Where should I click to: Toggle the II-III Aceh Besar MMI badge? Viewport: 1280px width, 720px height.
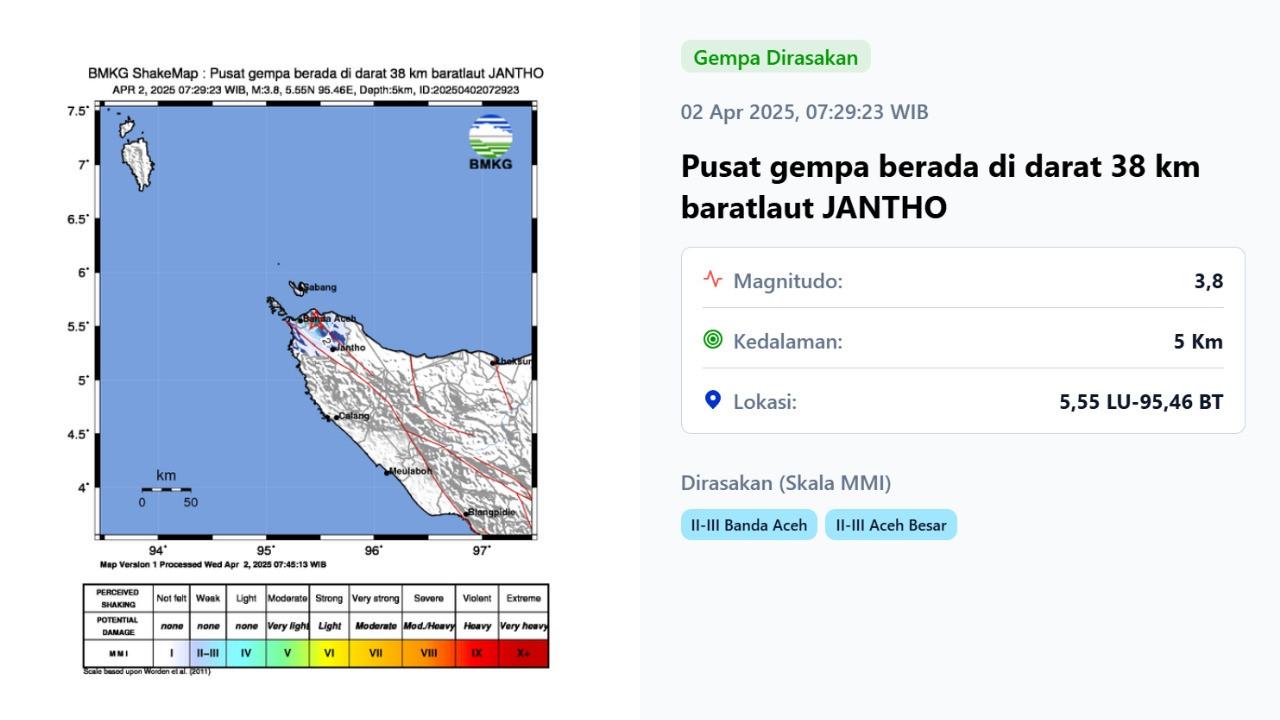[x=890, y=524]
